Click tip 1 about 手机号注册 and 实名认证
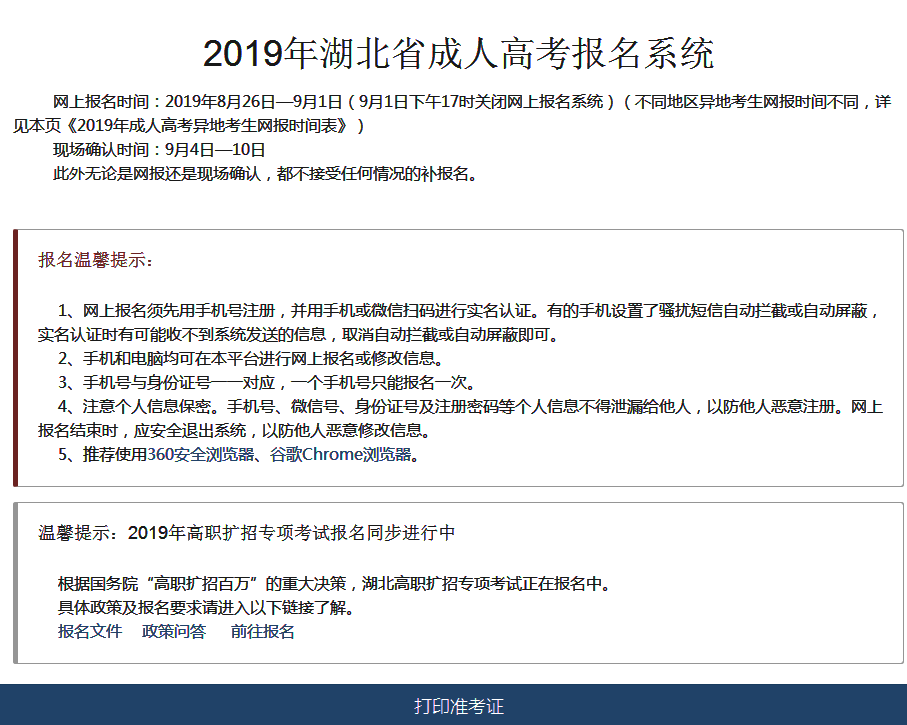The height and width of the screenshot is (725, 907). point(458,322)
